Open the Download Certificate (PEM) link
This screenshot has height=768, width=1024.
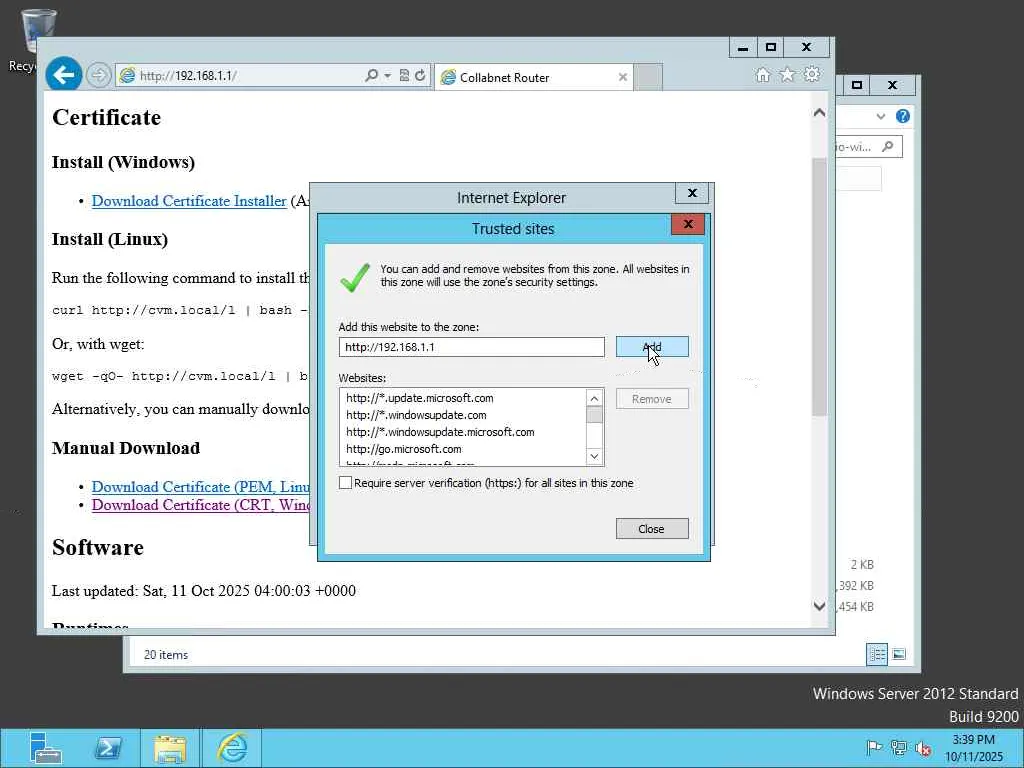(x=200, y=487)
